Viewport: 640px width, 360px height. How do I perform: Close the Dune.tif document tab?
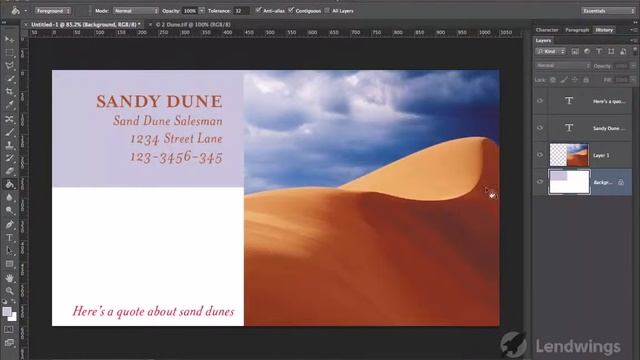pyautogui.click(x=150, y=24)
